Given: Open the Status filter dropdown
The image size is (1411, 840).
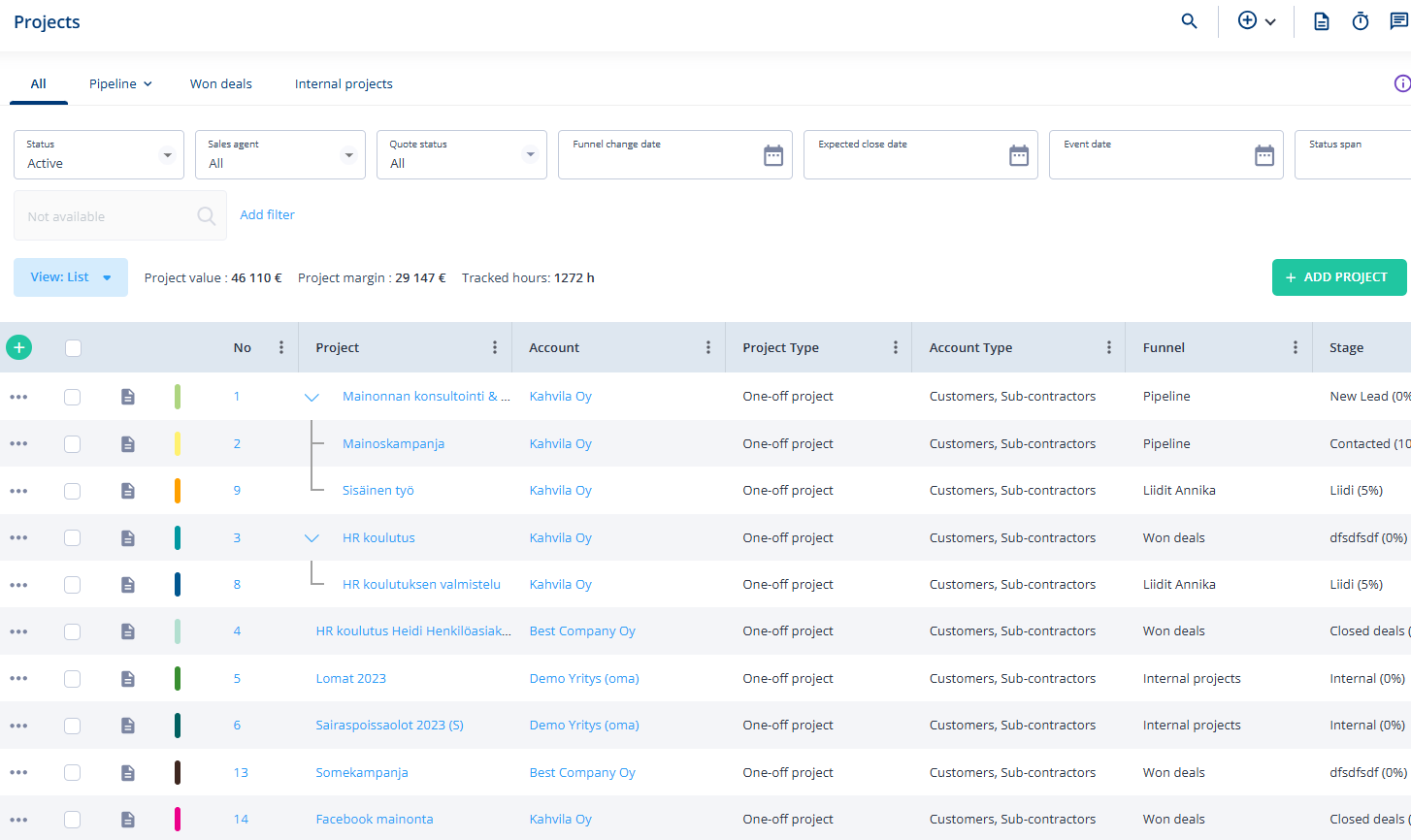Looking at the screenshot, I should [x=99, y=155].
